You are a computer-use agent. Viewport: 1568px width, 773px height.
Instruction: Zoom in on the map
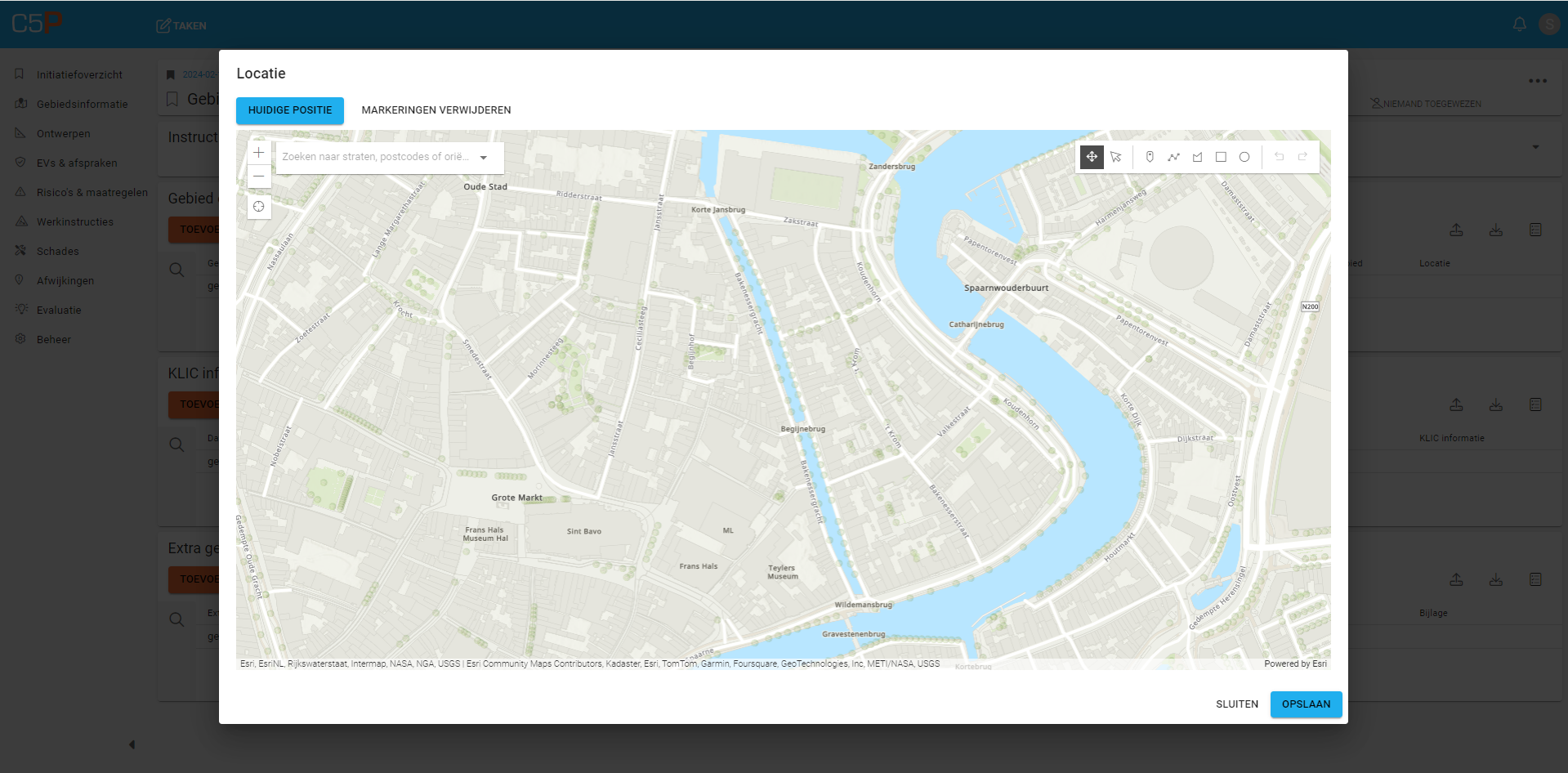pos(259,153)
